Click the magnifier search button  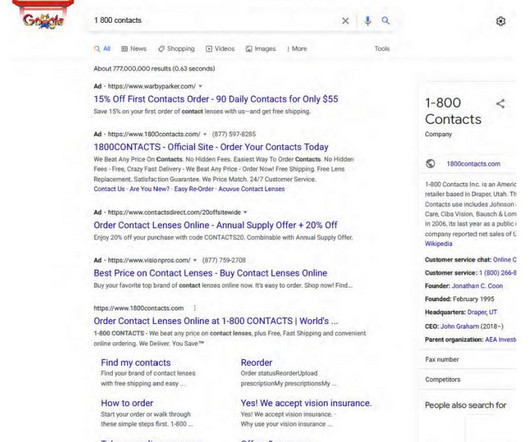coord(385,21)
